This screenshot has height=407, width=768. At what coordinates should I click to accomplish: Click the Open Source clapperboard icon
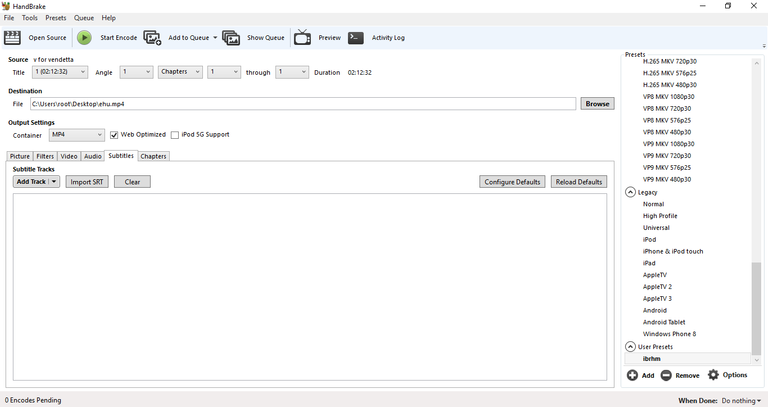pyautogui.click(x=12, y=38)
